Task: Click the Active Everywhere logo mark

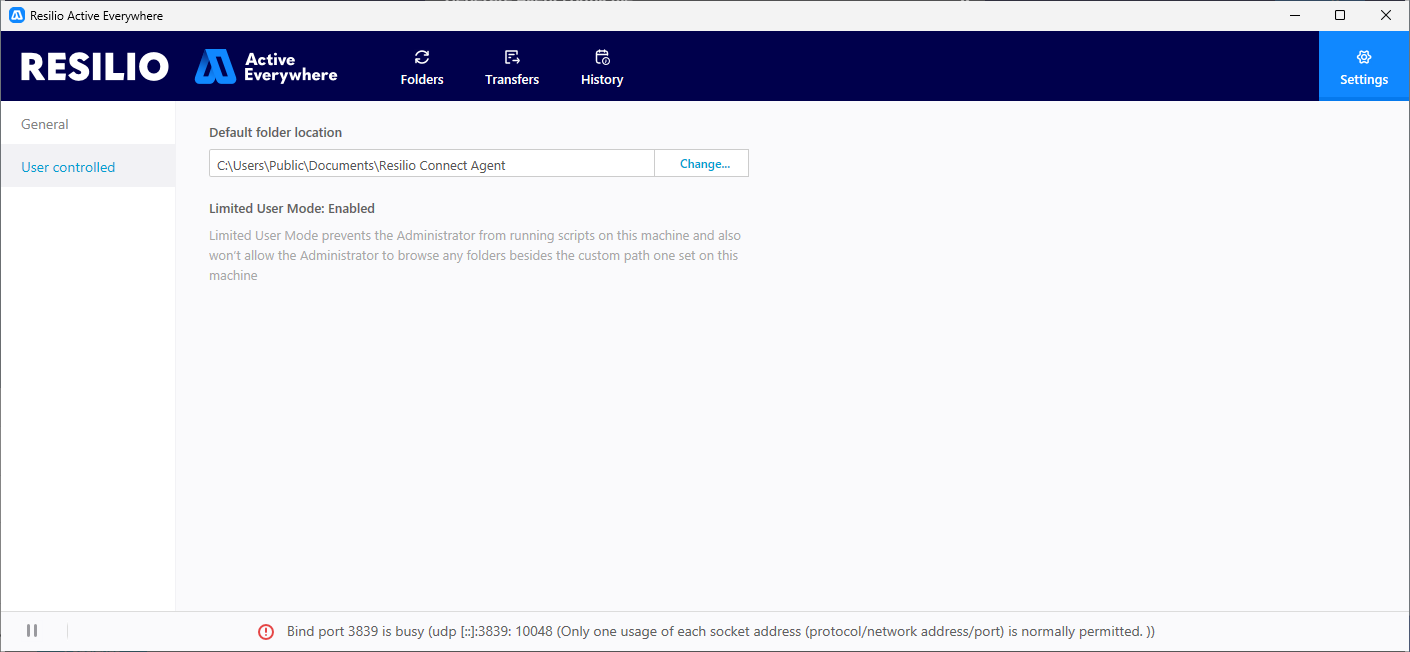Action: [214, 67]
